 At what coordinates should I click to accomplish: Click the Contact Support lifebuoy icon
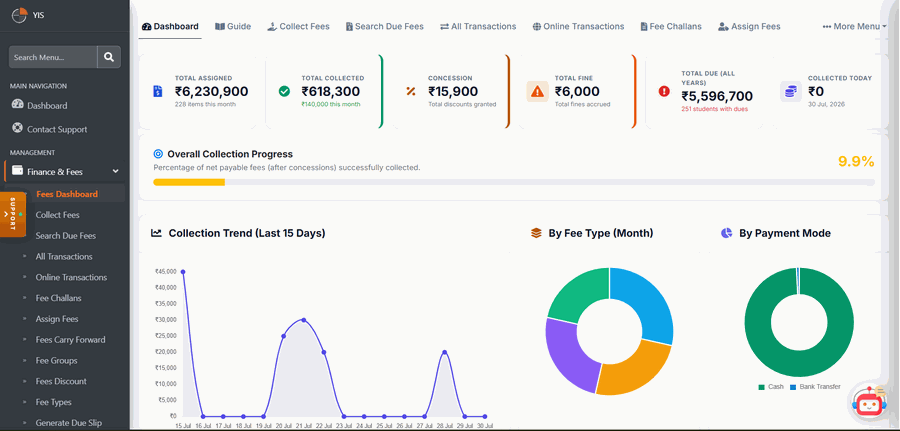point(17,129)
